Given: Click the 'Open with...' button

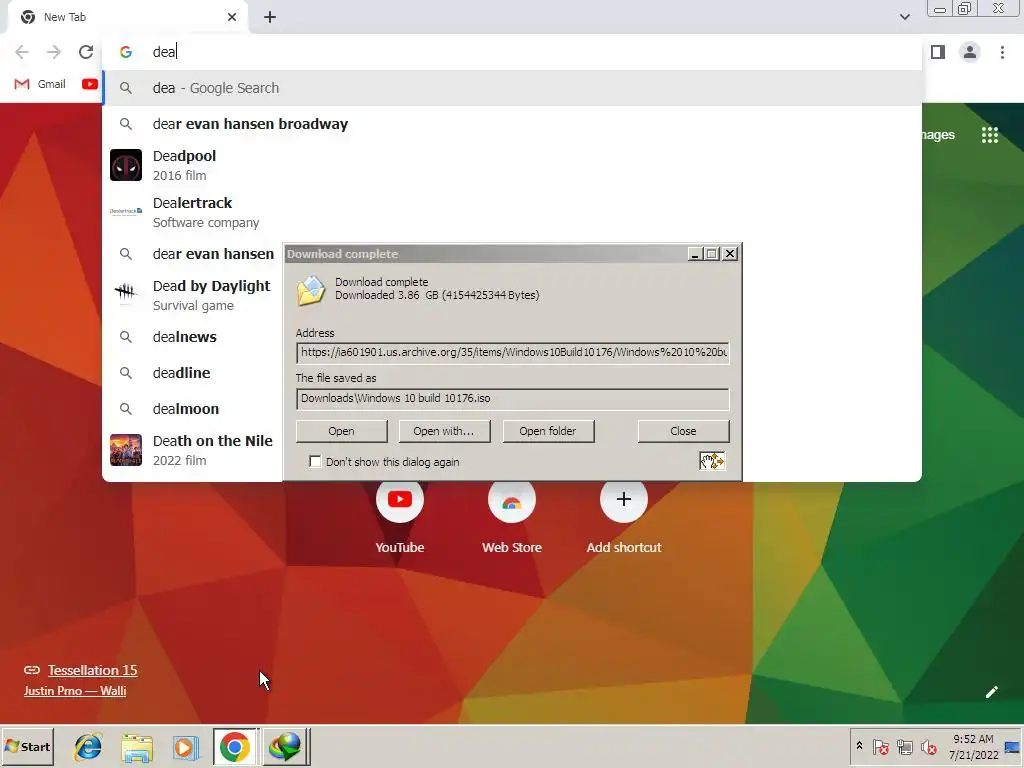Looking at the screenshot, I should [x=444, y=431].
